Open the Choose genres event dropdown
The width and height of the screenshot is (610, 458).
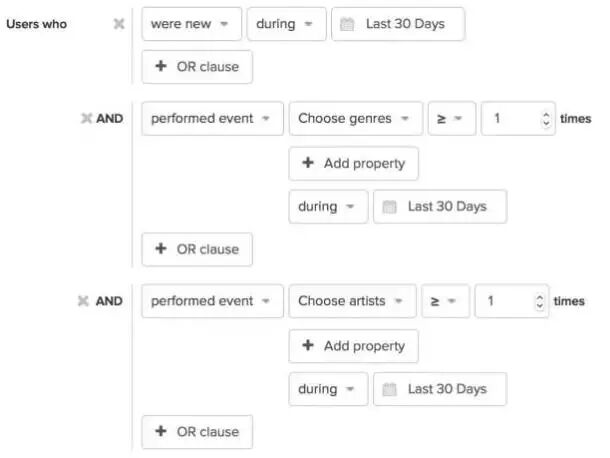coord(353,119)
